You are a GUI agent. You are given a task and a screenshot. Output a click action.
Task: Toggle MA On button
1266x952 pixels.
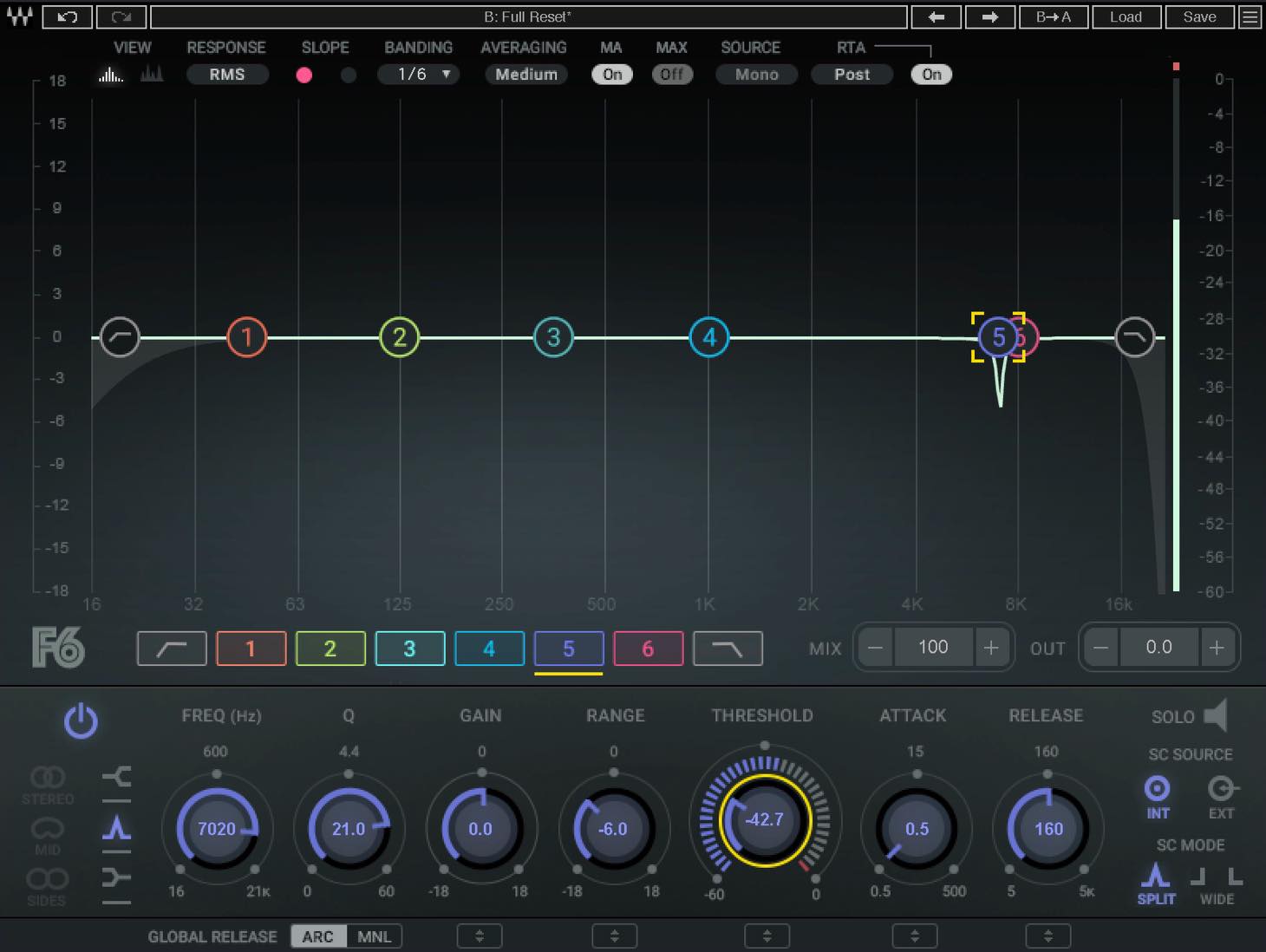pyautogui.click(x=612, y=75)
